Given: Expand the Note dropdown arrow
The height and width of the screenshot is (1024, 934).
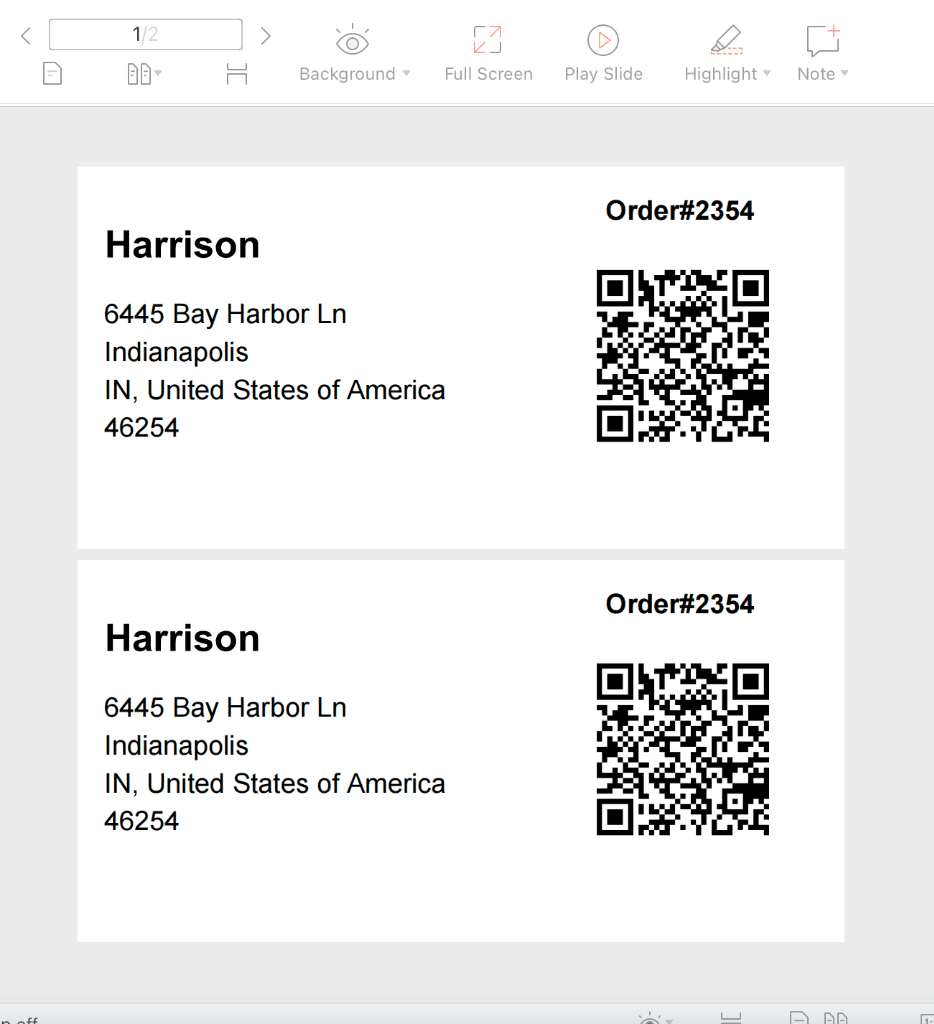Looking at the screenshot, I should click(844, 73).
